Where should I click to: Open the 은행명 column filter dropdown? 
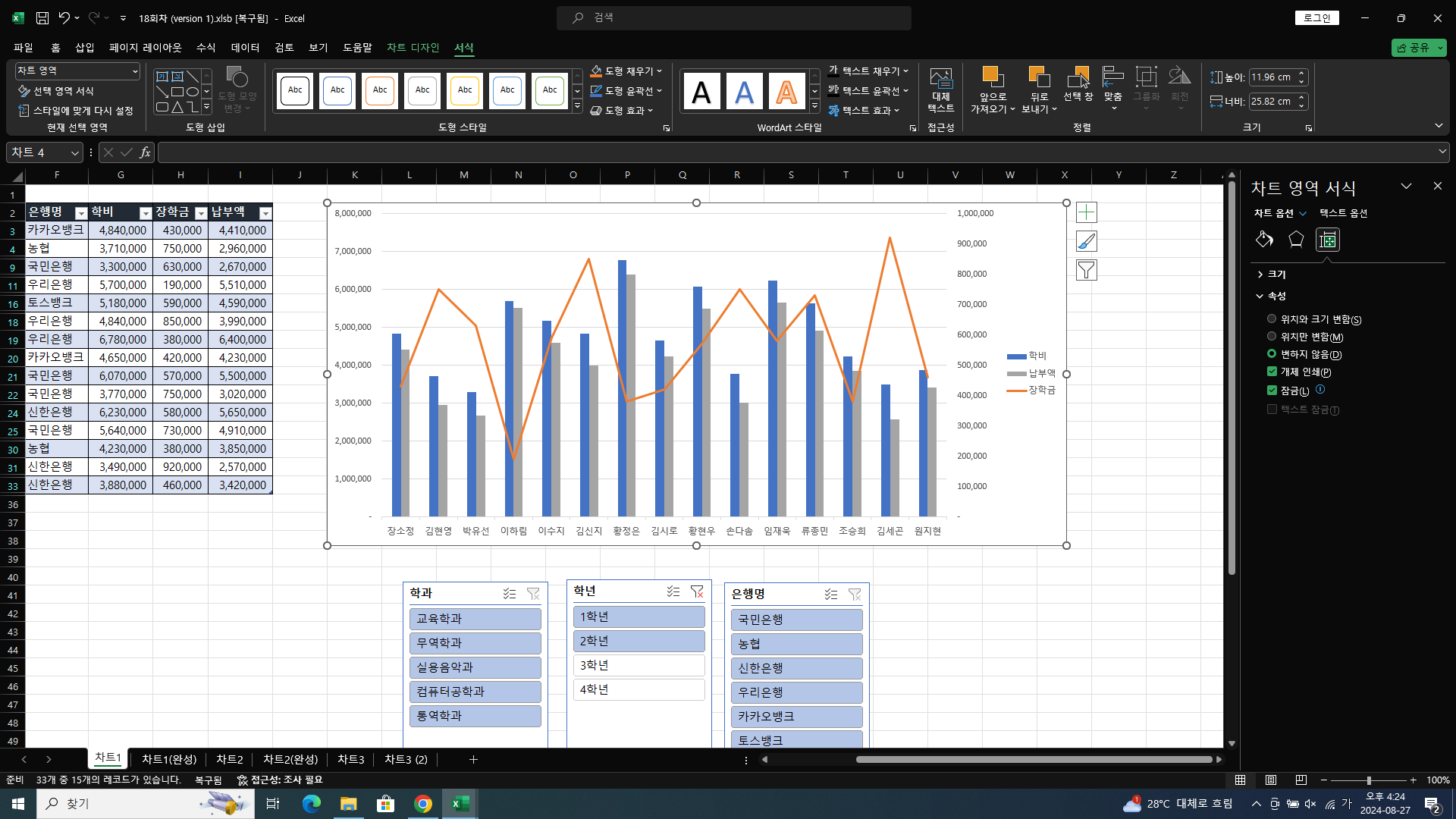[x=81, y=213]
